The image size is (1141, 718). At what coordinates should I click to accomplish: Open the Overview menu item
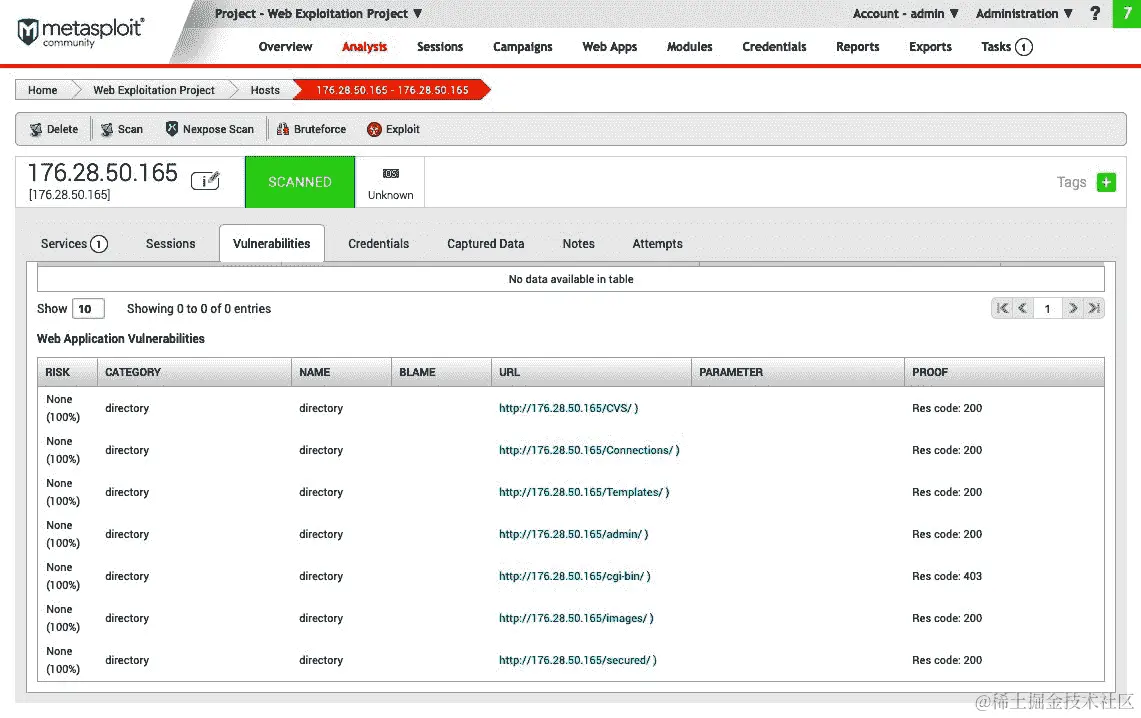click(x=285, y=47)
